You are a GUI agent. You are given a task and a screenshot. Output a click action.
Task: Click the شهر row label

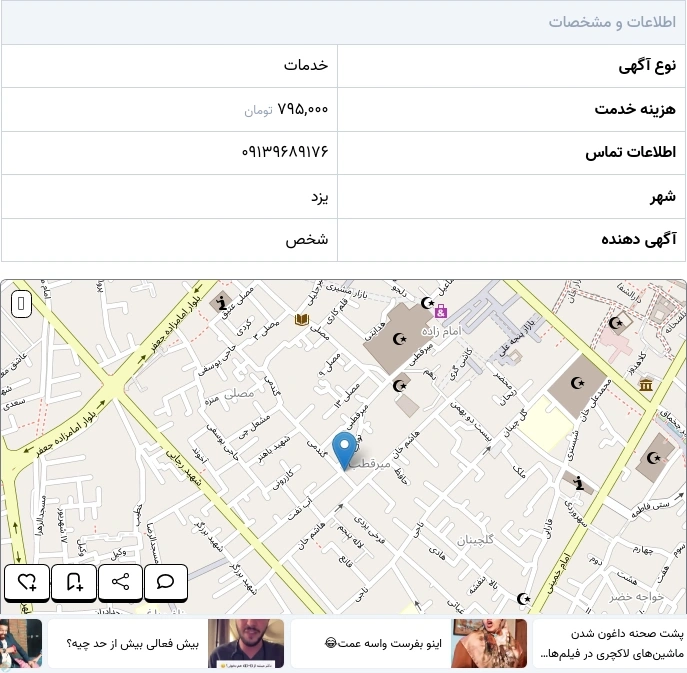pyautogui.click(x=663, y=196)
